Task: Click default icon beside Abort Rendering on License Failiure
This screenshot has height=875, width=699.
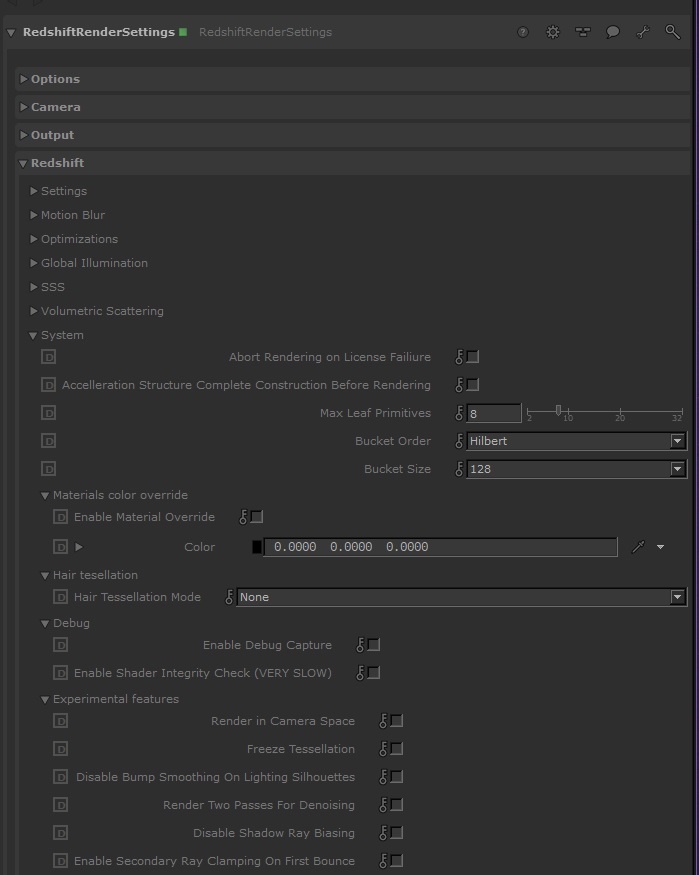Action: tap(49, 357)
